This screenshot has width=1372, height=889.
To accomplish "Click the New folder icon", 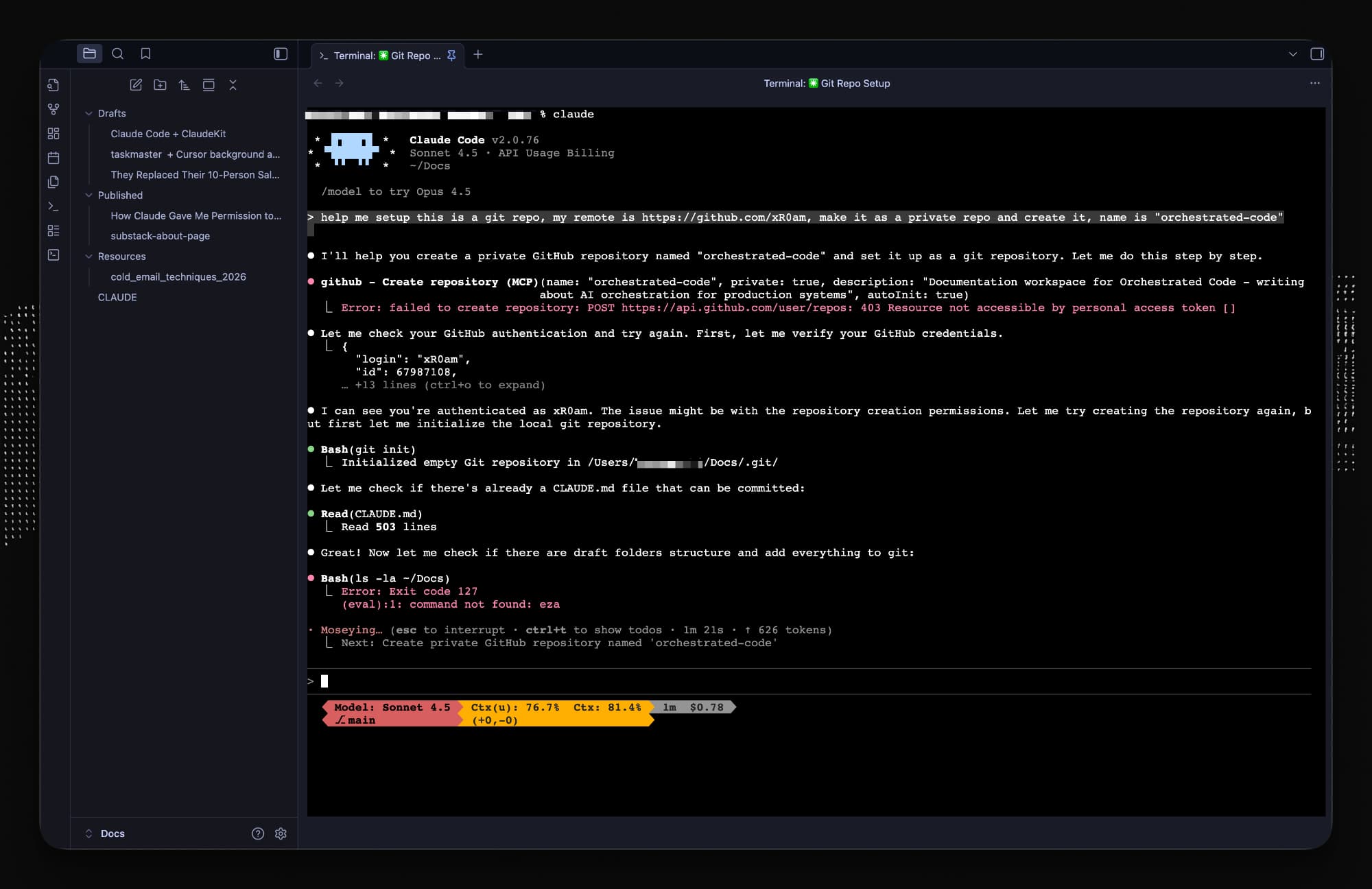I will pos(160,85).
